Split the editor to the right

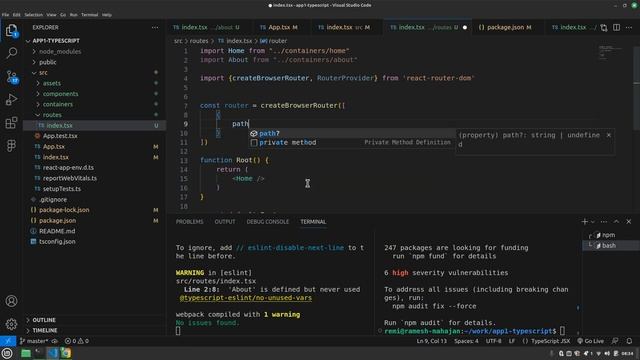(616, 27)
